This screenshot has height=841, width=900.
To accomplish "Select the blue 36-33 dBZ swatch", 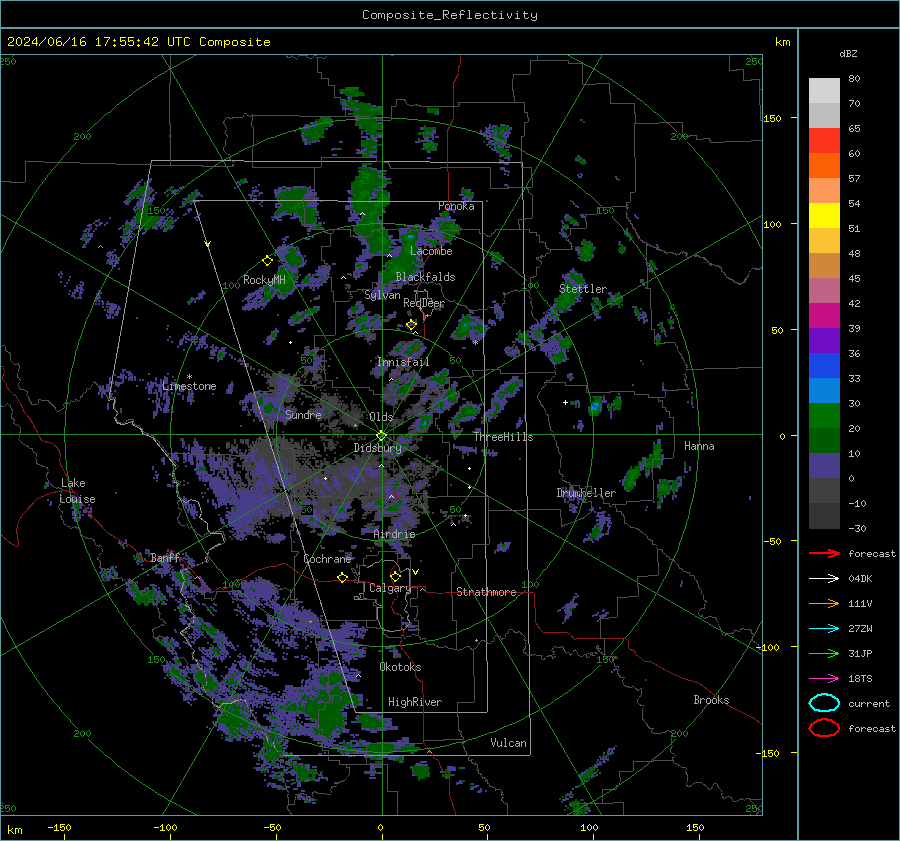I will (x=824, y=366).
